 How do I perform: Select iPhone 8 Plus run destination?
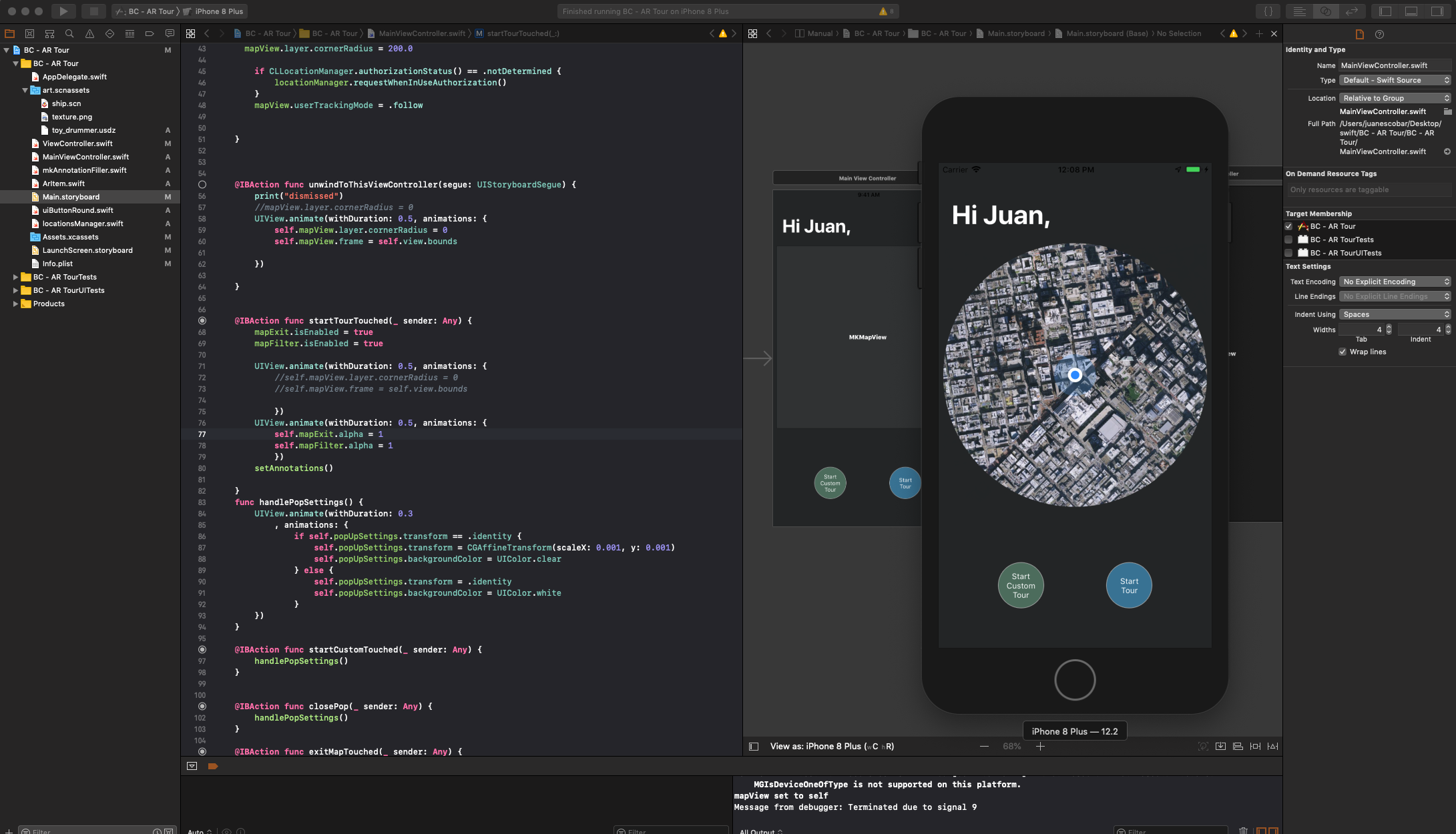(214, 11)
